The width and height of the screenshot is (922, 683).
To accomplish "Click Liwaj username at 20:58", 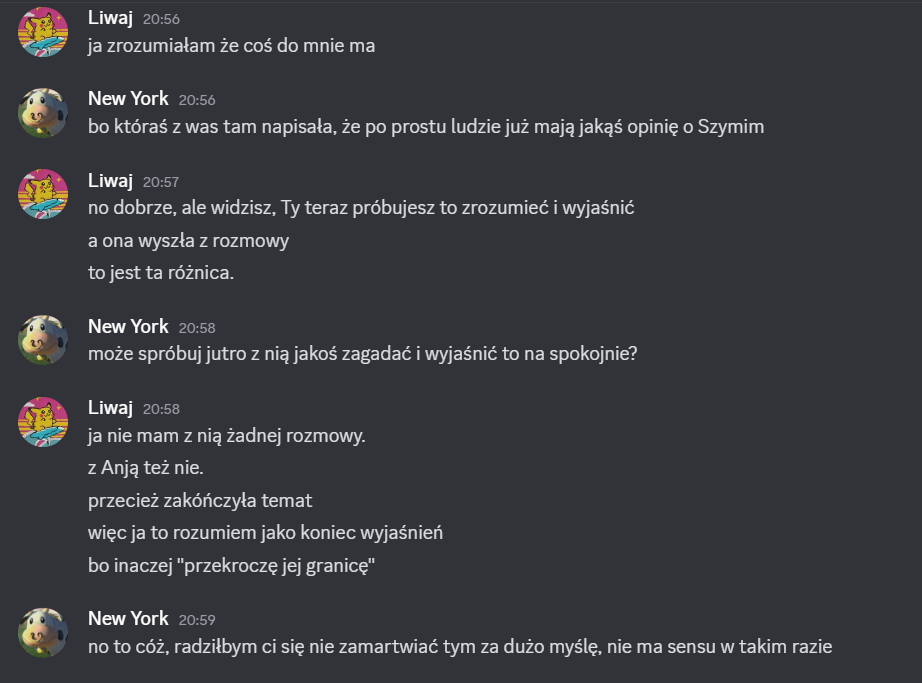I will coord(111,407).
